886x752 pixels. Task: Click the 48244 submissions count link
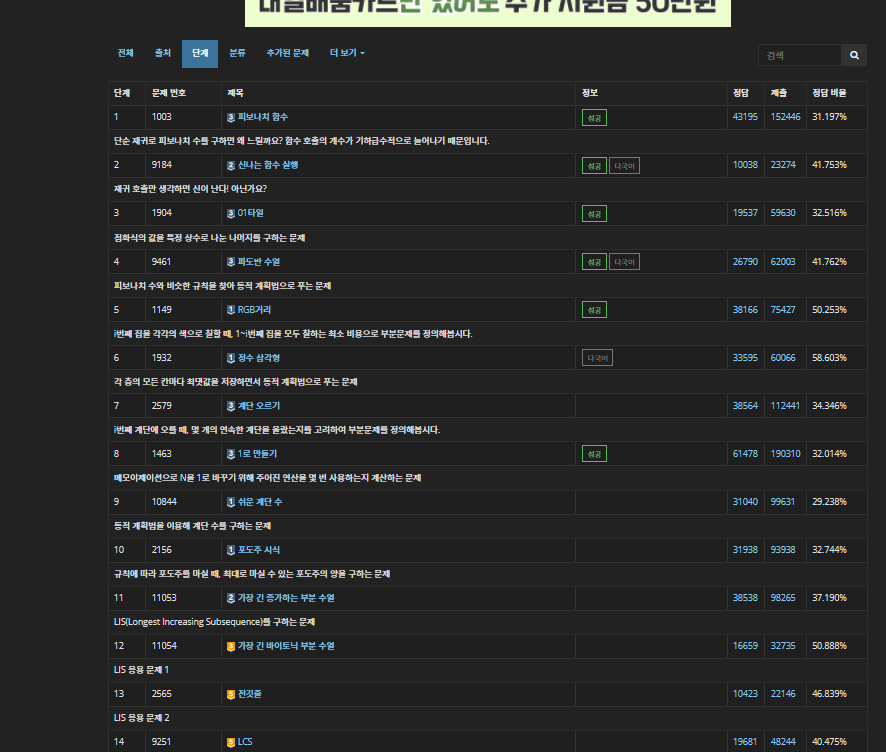(x=783, y=742)
